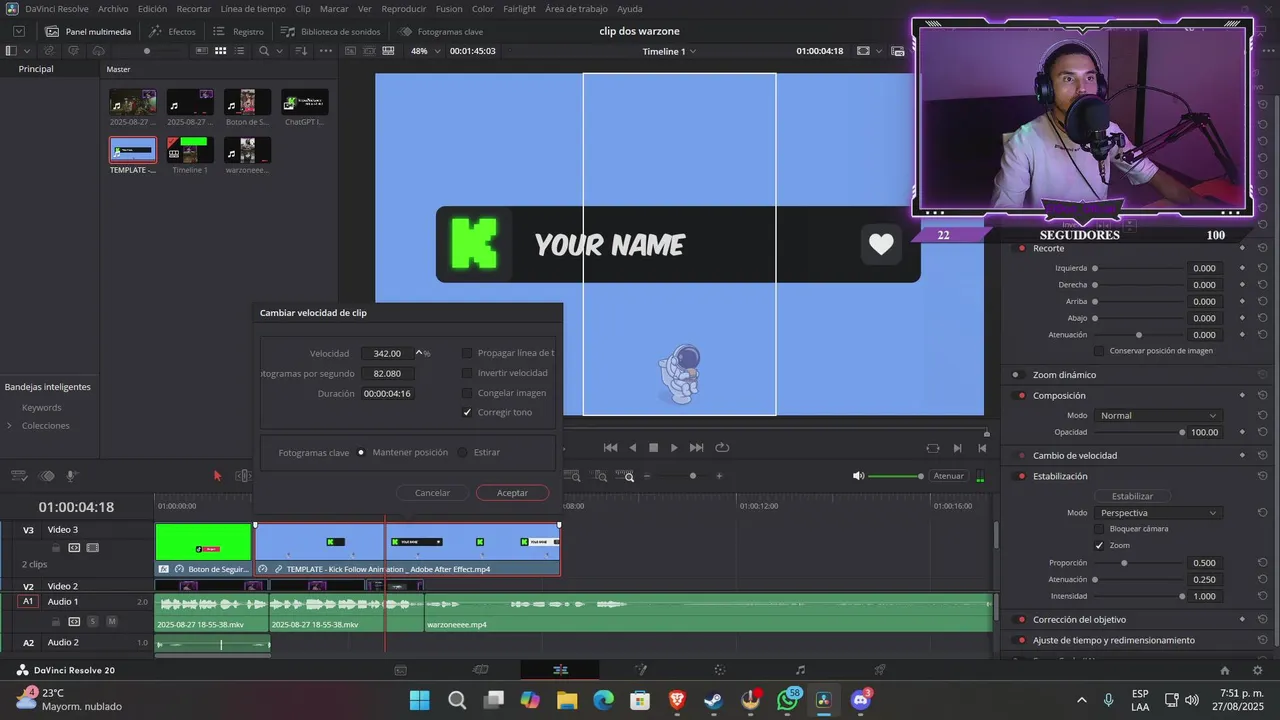Open the Fotogramas clave editor
The height and width of the screenshot is (720, 1280).
pos(440,31)
